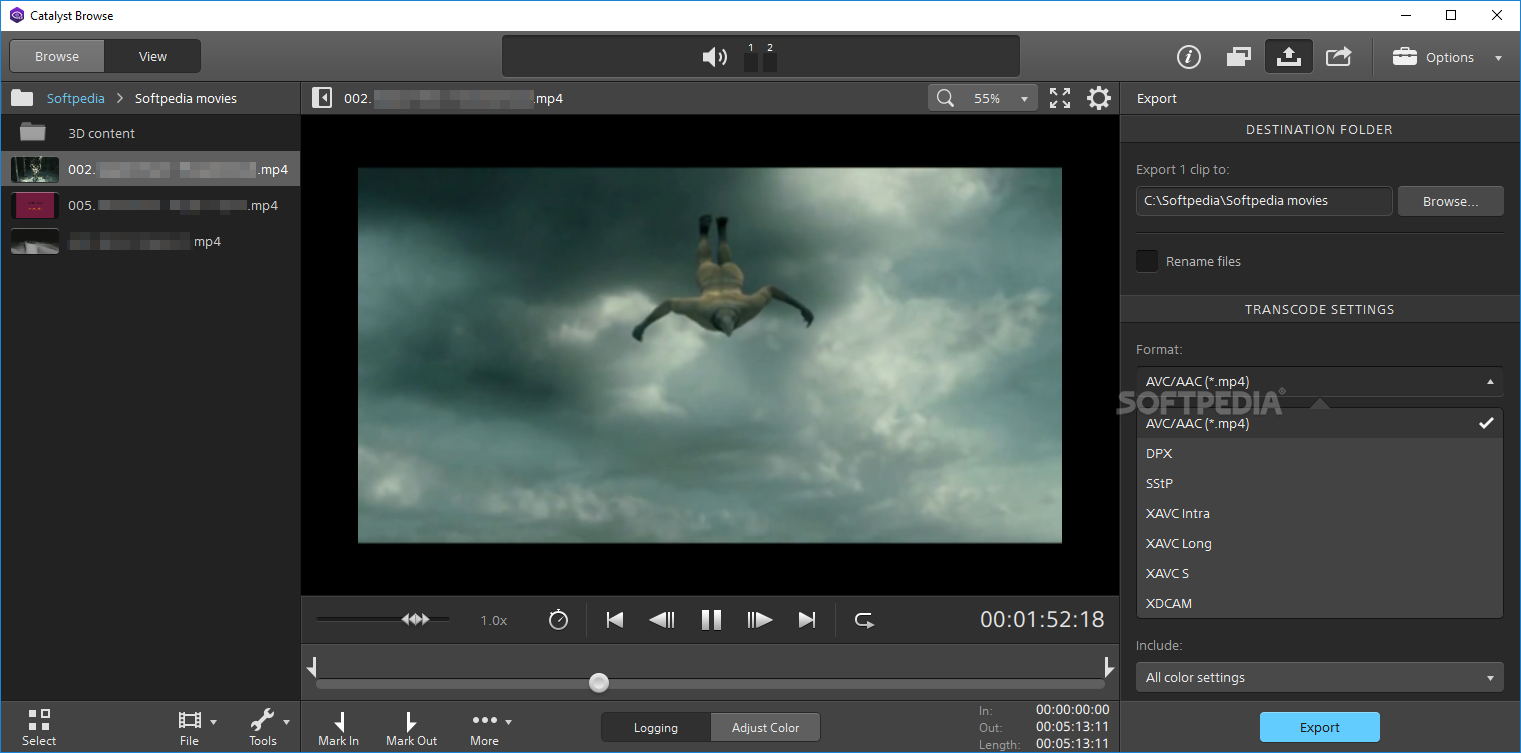Enable Rename files checkbox
The height and width of the screenshot is (753, 1521).
pyautogui.click(x=1147, y=261)
